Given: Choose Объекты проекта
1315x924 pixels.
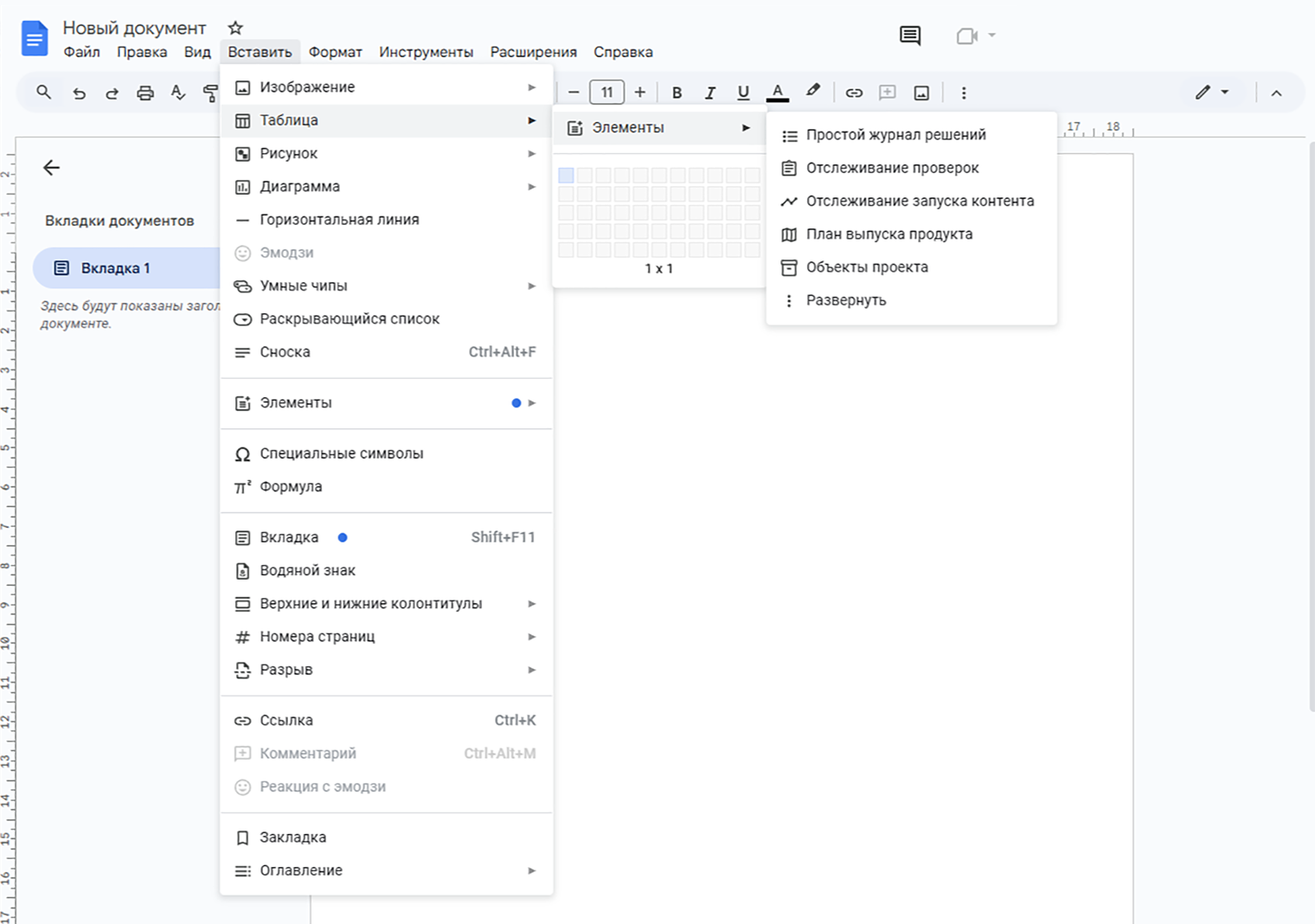Looking at the screenshot, I should click(912, 267).
